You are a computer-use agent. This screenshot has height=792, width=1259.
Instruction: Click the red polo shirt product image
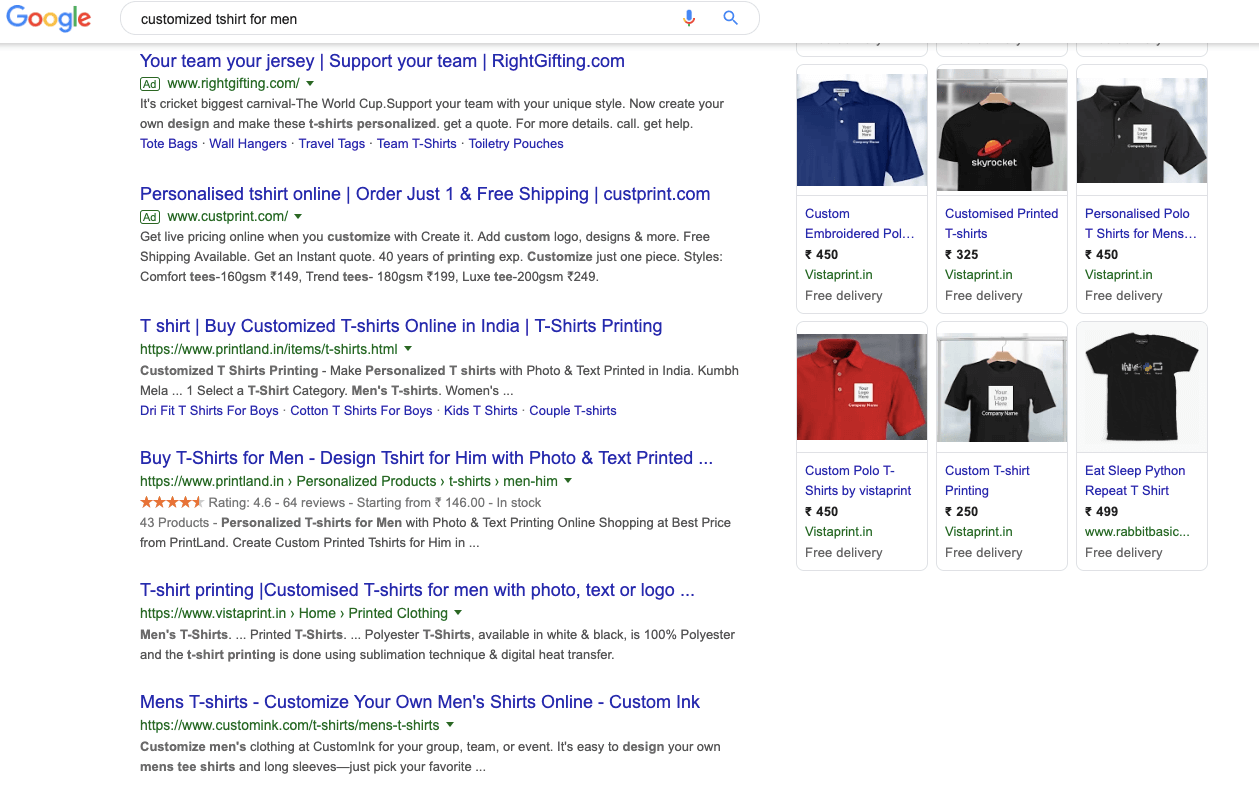point(862,388)
